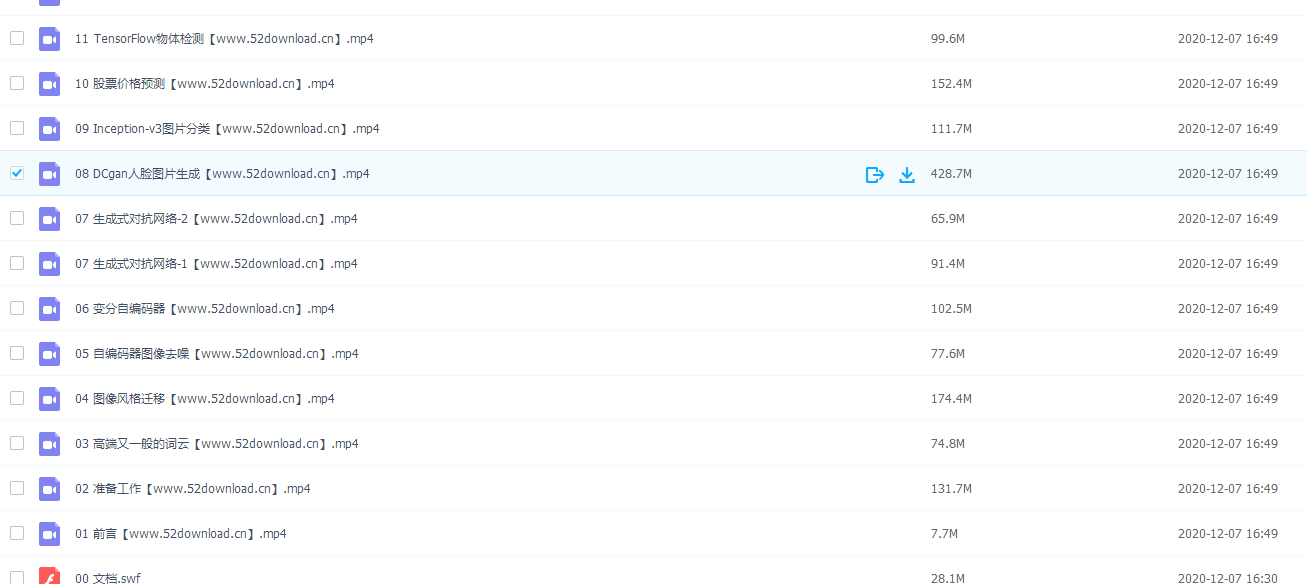Open file 10 股票价格预测 mp4
The image size is (1307, 584).
click(205, 84)
